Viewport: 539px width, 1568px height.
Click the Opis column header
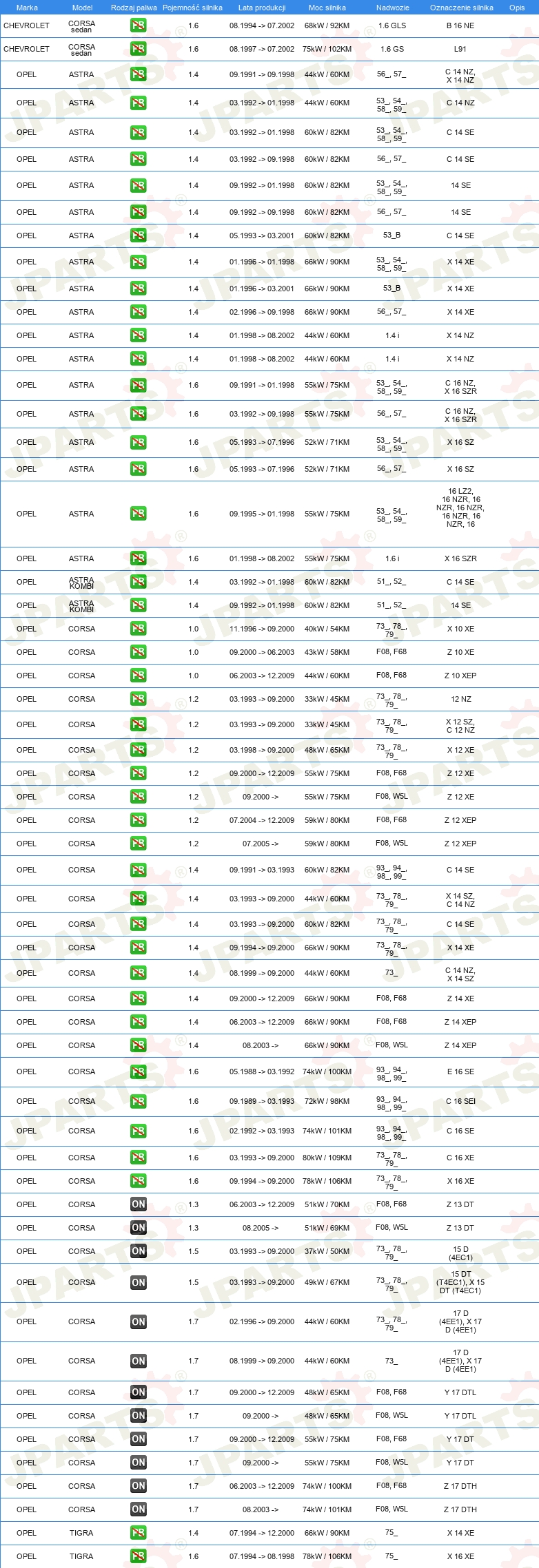517,8
